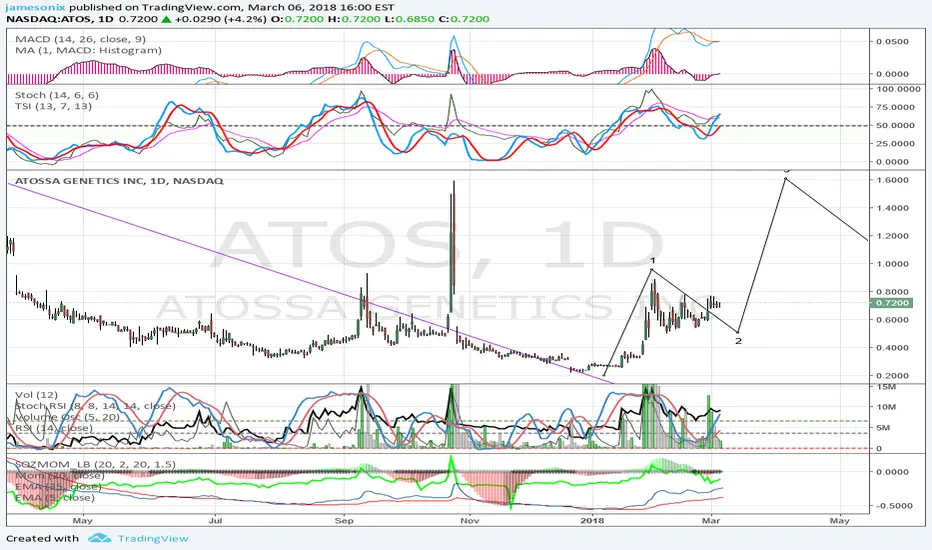This screenshot has width=932, height=550.
Task: Select the EMA (5, close) label
Action: click(55, 498)
